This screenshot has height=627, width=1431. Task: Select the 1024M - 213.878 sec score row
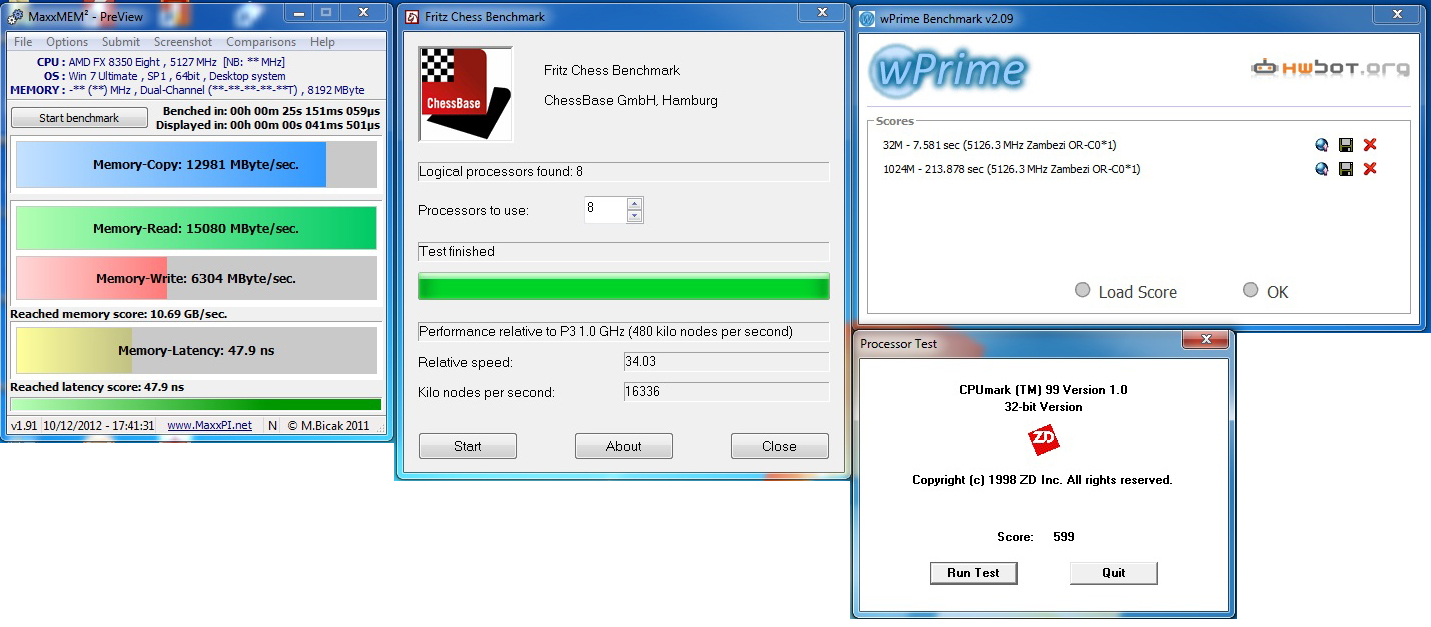[x=1011, y=169]
